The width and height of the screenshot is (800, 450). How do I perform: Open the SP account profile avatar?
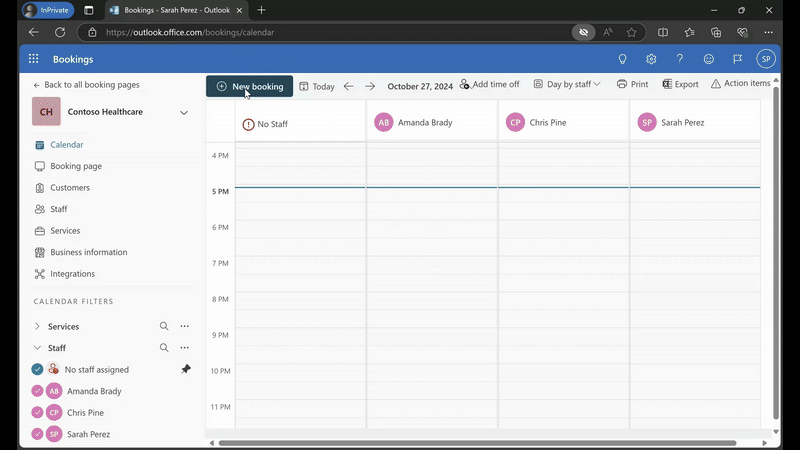[766, 59]
